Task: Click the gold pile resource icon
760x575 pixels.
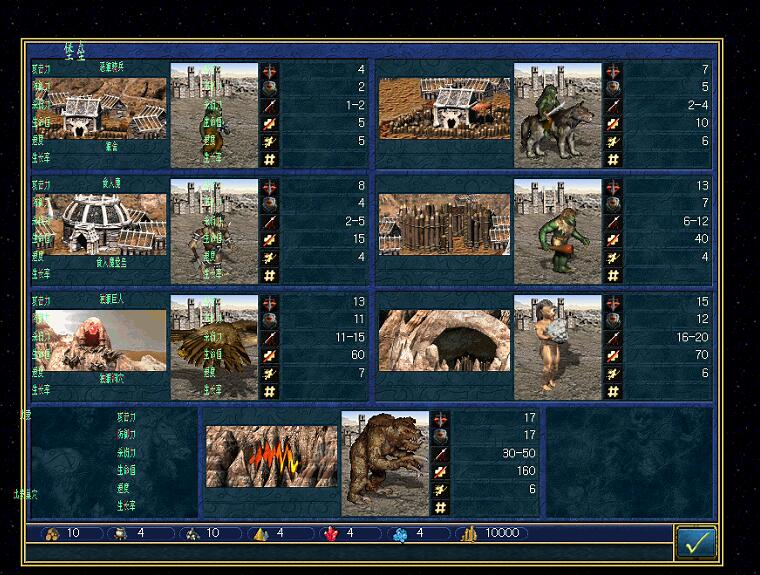Action: [x=468, y=534]
